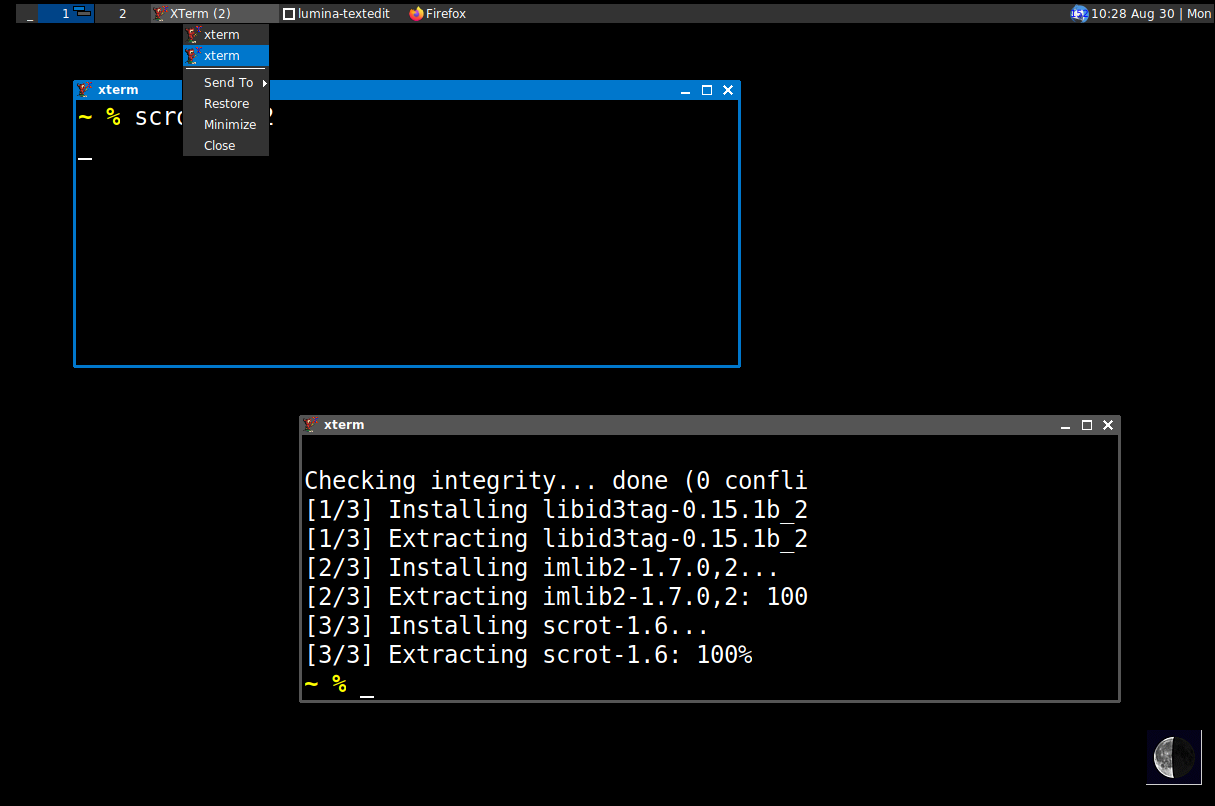Choose Minimize from the window menu
1215x806 pixels.
tap(229, 125)
